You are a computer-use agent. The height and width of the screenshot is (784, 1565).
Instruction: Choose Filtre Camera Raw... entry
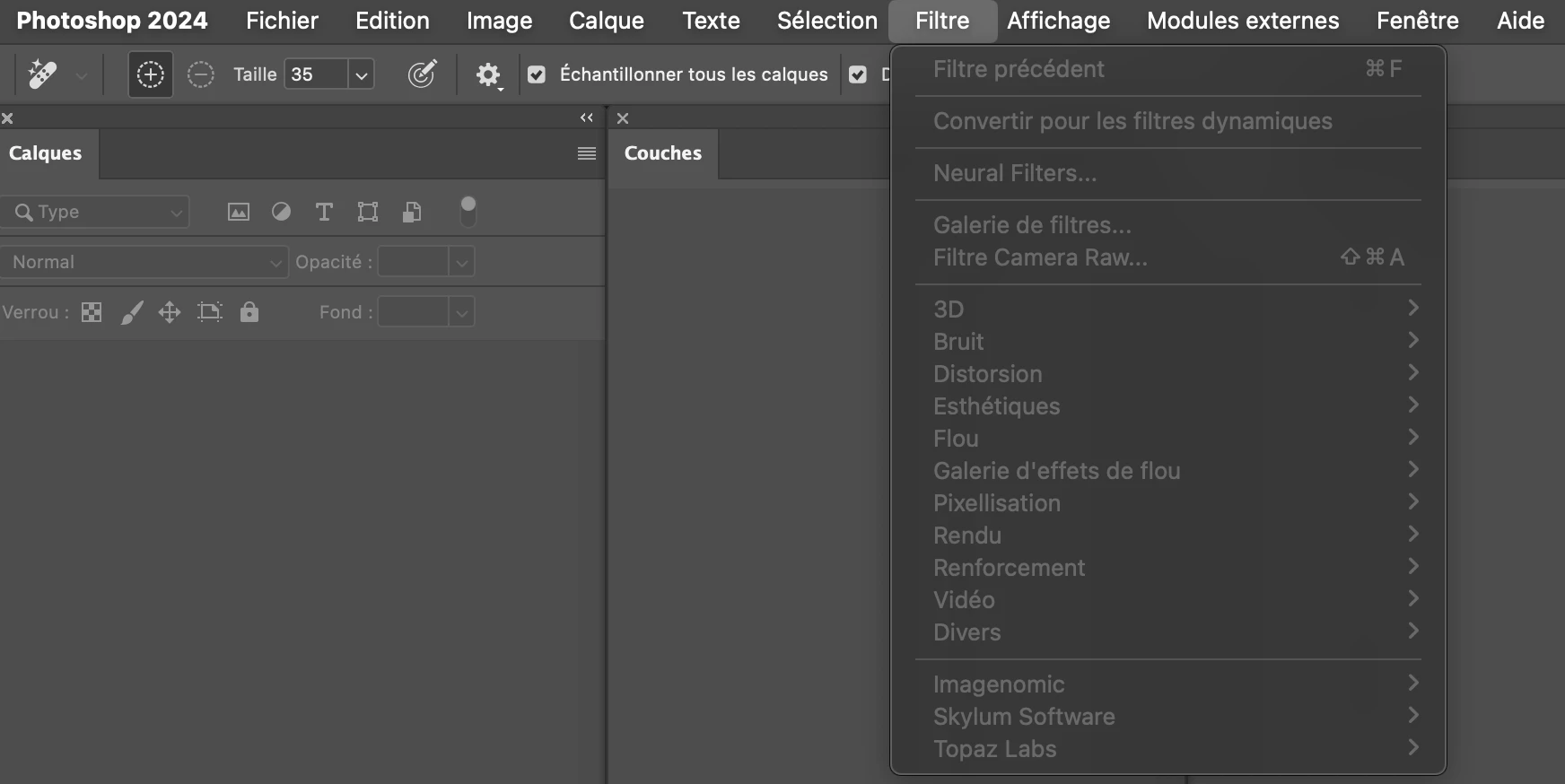coord(1167,257)
